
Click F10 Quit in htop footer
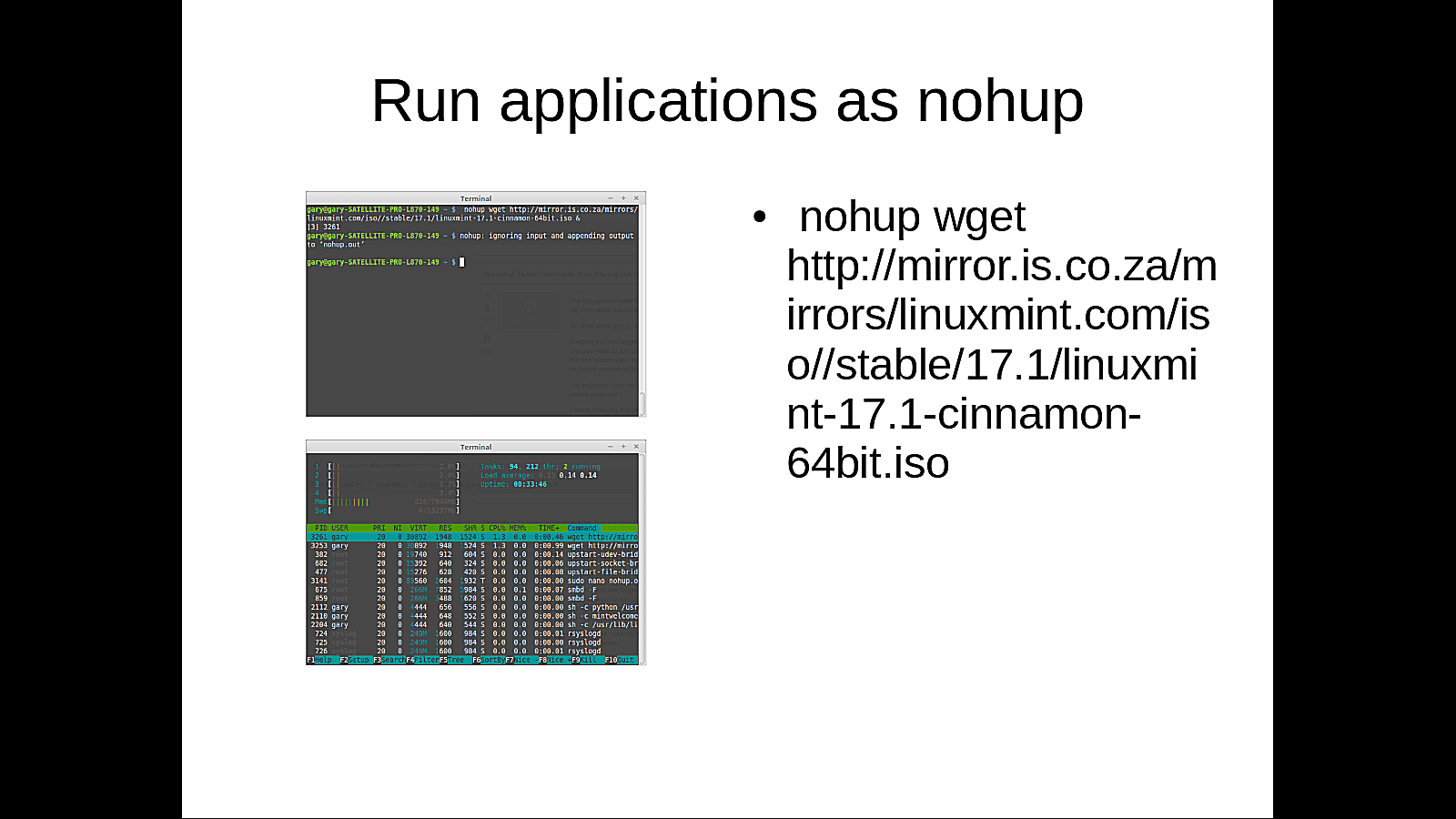(622, 660)
